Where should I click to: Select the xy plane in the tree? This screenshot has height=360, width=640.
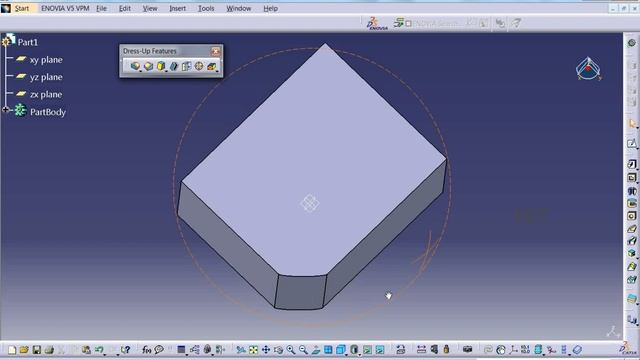pyautogui.click(x=46, y=60)
